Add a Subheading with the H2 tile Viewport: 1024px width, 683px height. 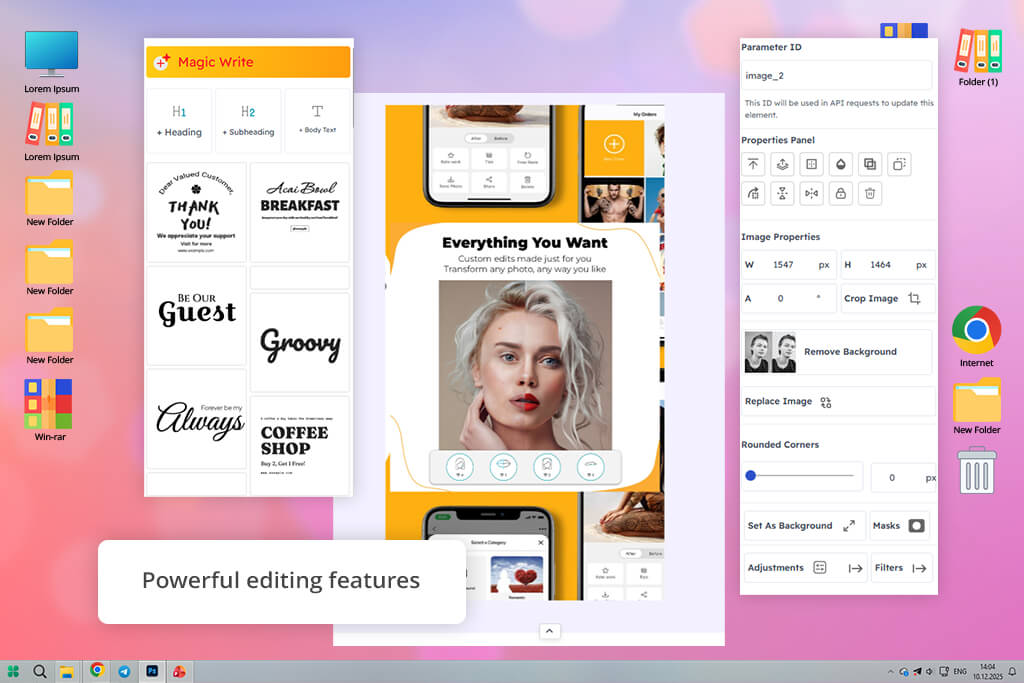(248, 121)
